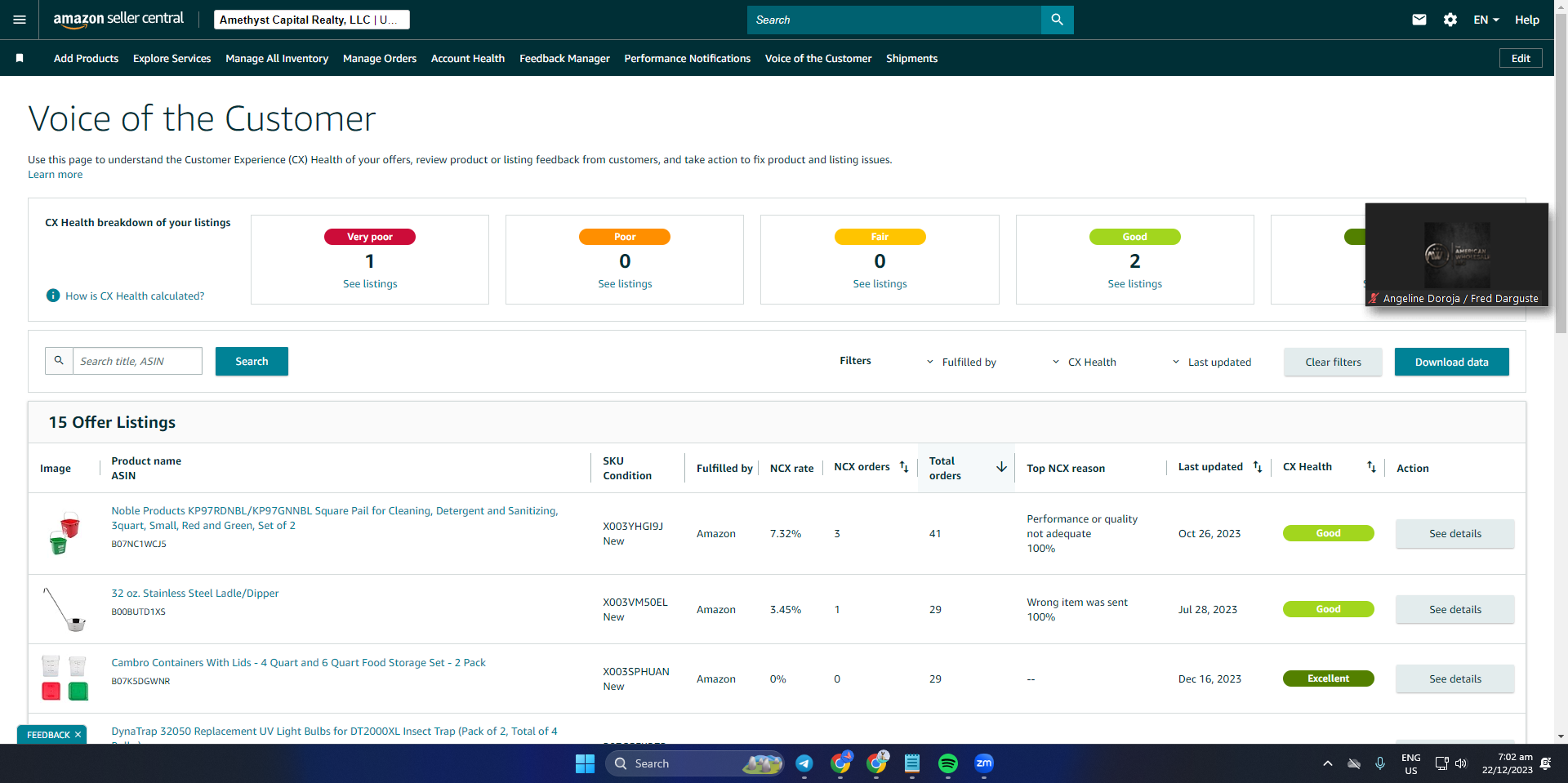Click the top header Search field
Viewport: 1568px width, 783px height.
coord(894,20)
